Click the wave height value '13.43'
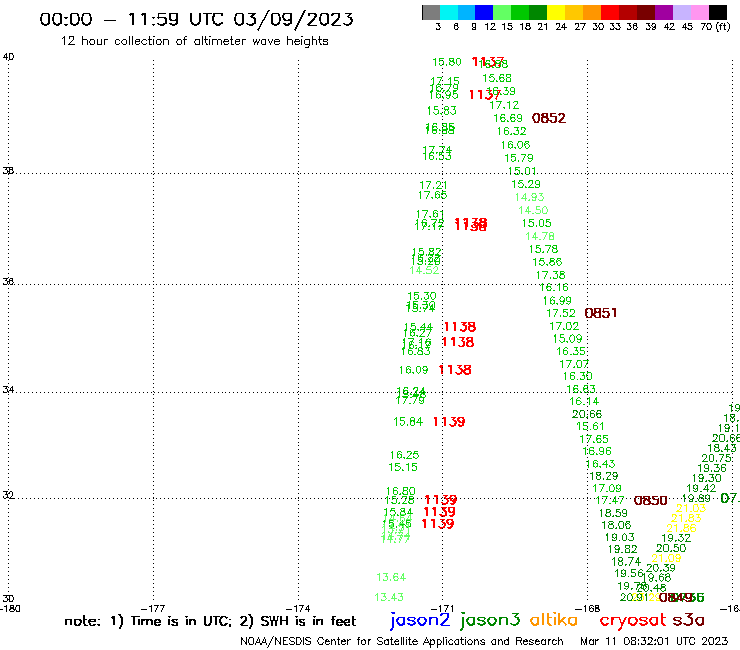This screenshot has width=740, height=650. 389,597
